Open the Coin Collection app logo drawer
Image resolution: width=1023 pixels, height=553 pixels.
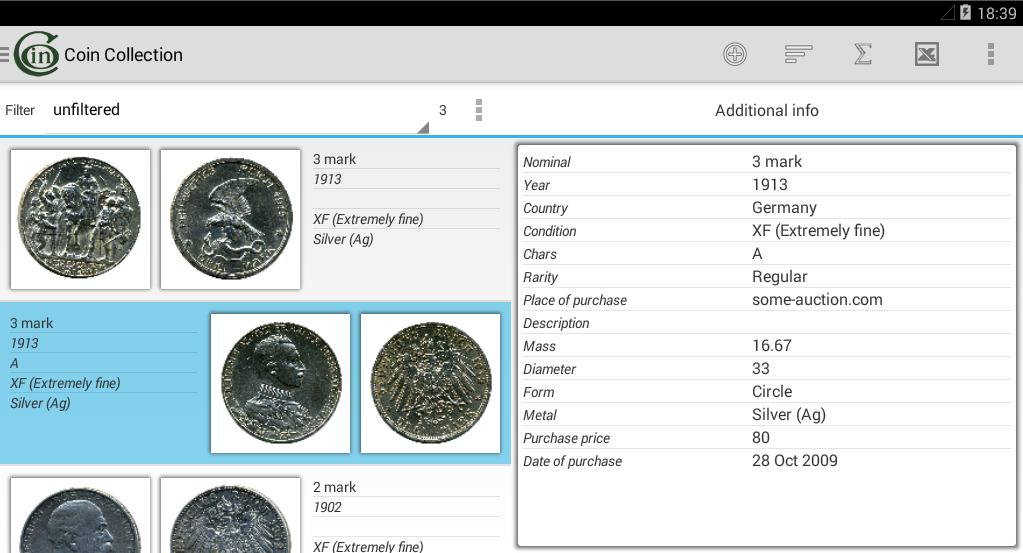click(x=36, y=54)
